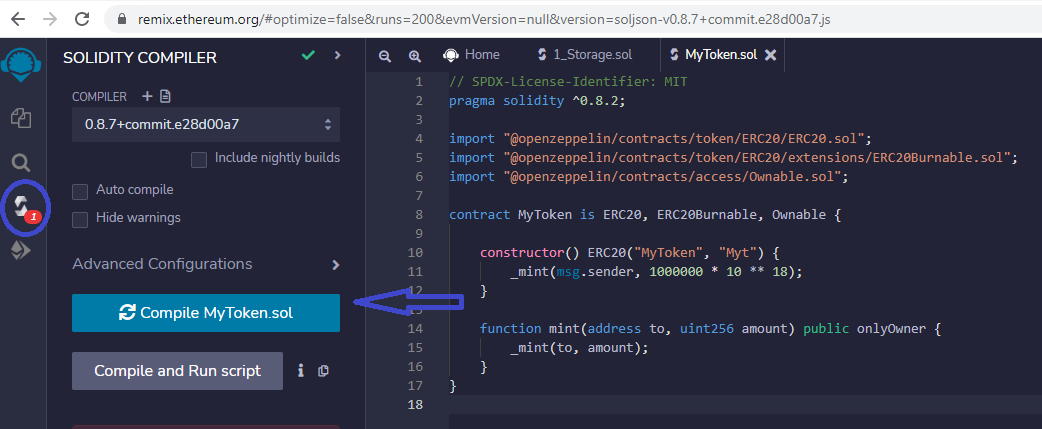Copy the script icon beside Compile and Run
This screenshot has width=1042, height=429.
pyautogui.click(x=323, y=371)
